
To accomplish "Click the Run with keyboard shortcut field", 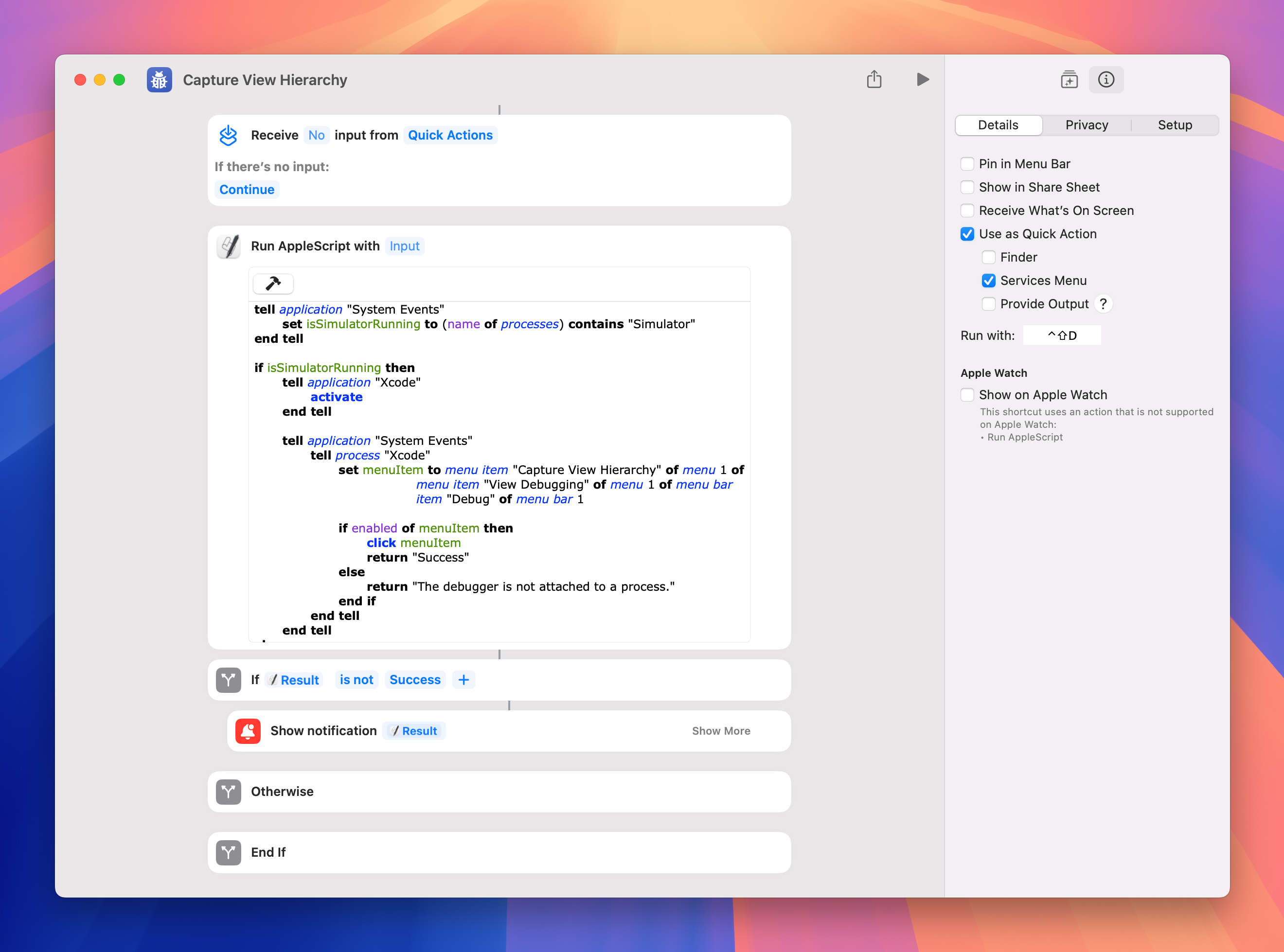I will click(1062, 335).
